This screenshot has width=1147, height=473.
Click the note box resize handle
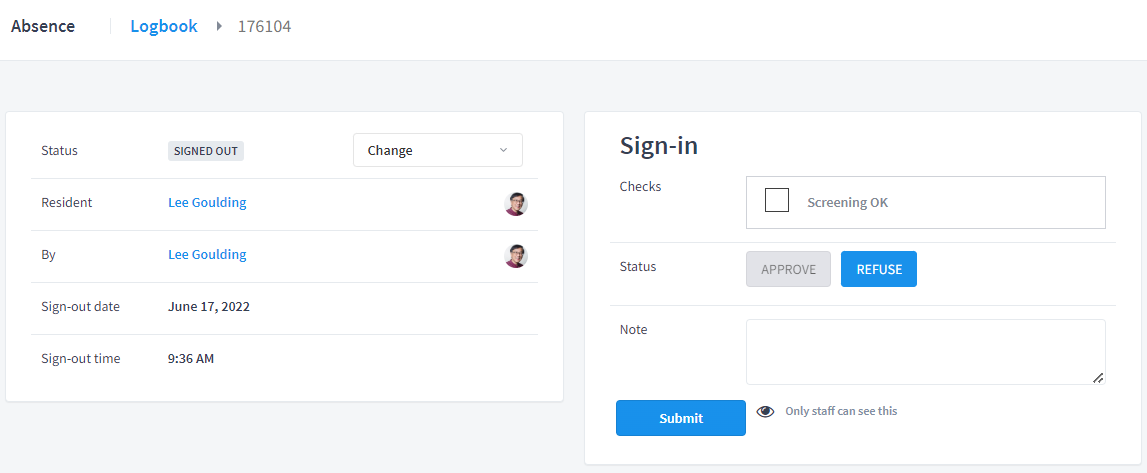pos(1097,377)
